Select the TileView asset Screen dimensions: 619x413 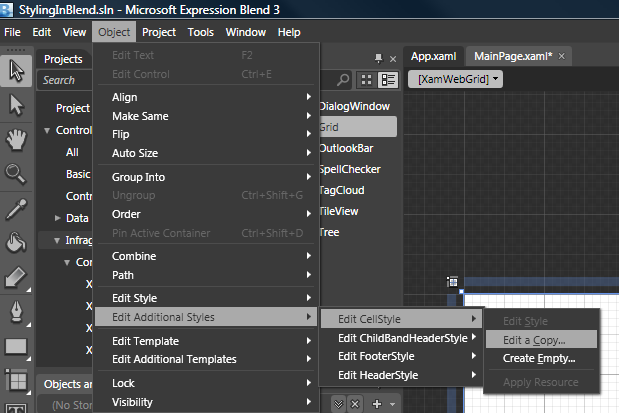click(339, 211)
